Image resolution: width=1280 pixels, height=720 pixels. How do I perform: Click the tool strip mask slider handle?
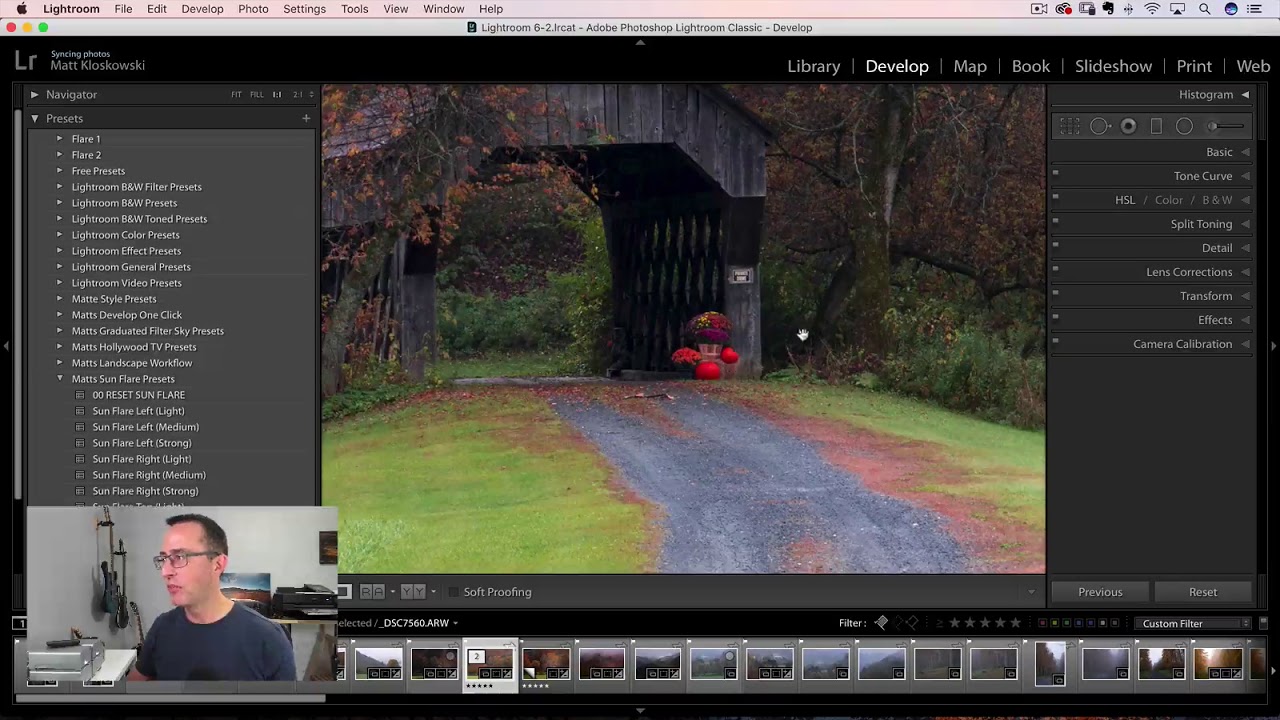pyautogui.click(x=1212, y=126)
